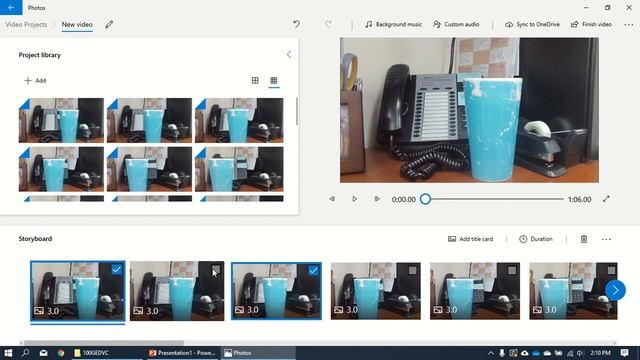Undo the last action

click(x=296, y=24)
